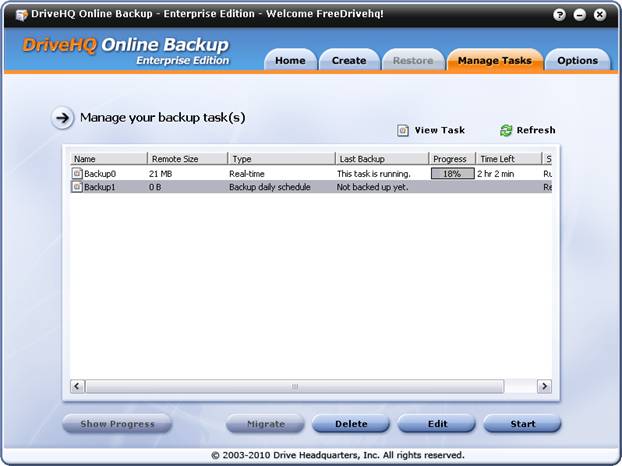Sort tasks by Last Backup column header
Screen dimensions: 622x466
(382, 159)
